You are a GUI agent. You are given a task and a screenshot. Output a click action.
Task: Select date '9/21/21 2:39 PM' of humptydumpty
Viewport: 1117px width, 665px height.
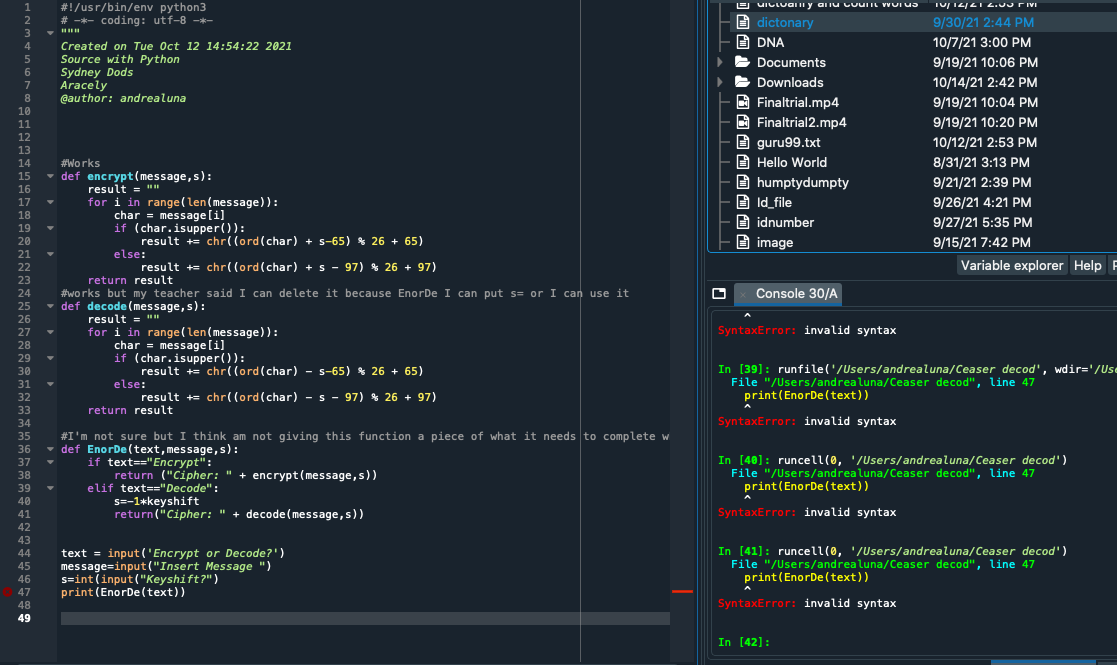click(982, 182)
